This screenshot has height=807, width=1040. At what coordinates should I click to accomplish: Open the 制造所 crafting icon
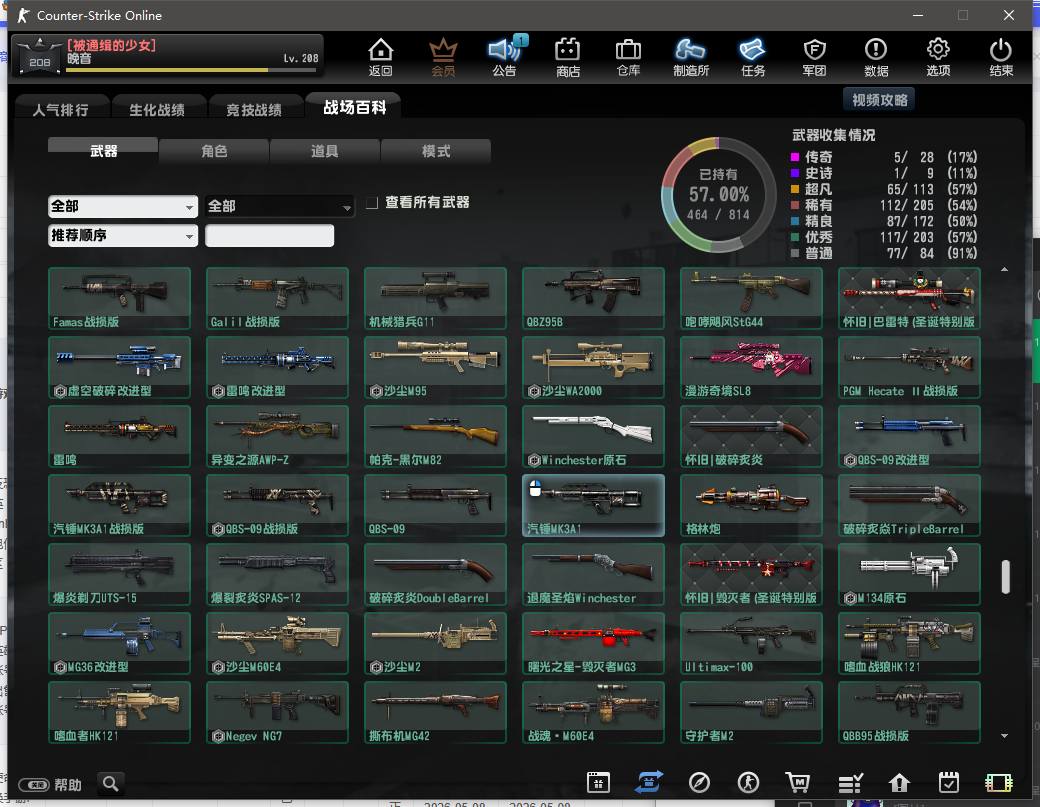coord(690,56)
